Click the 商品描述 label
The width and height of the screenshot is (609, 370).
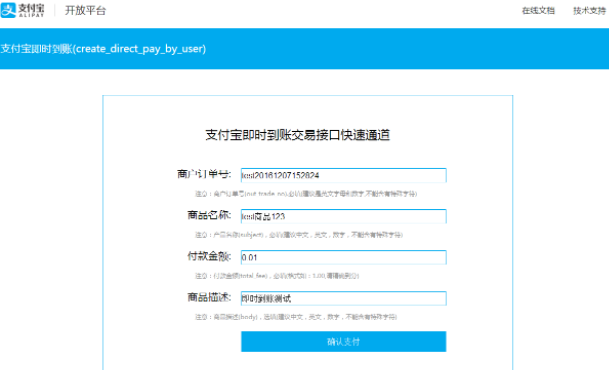point(209,297)
